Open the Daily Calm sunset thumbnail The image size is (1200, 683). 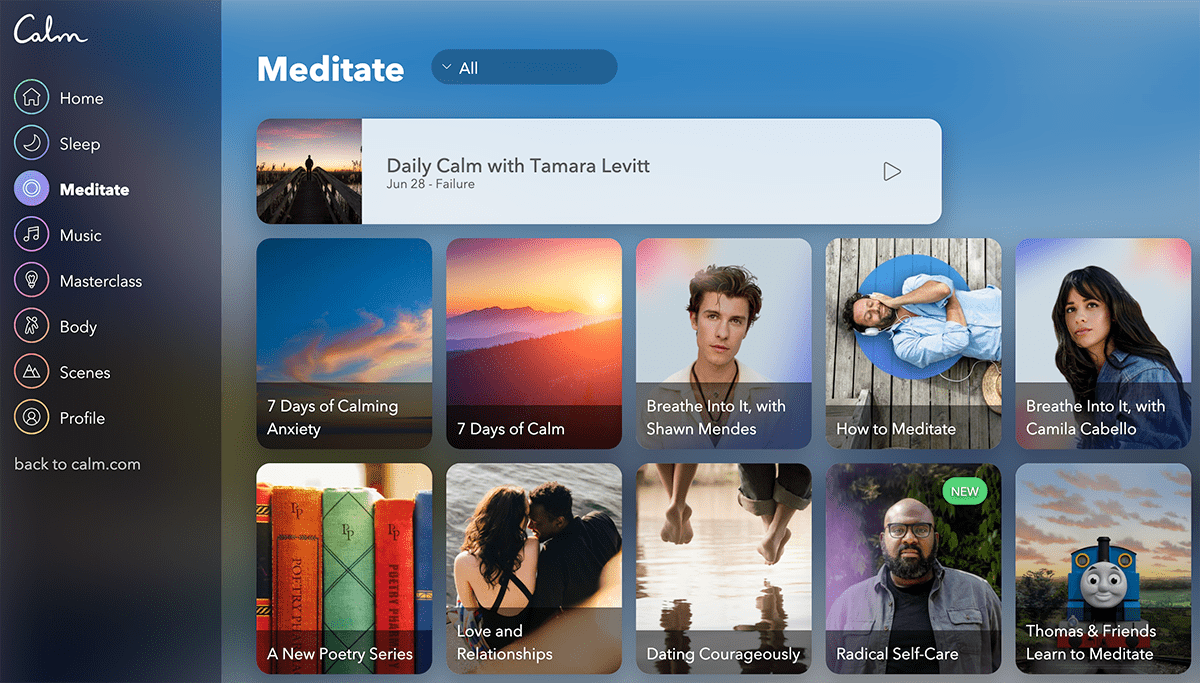click(x=309, y=171)
